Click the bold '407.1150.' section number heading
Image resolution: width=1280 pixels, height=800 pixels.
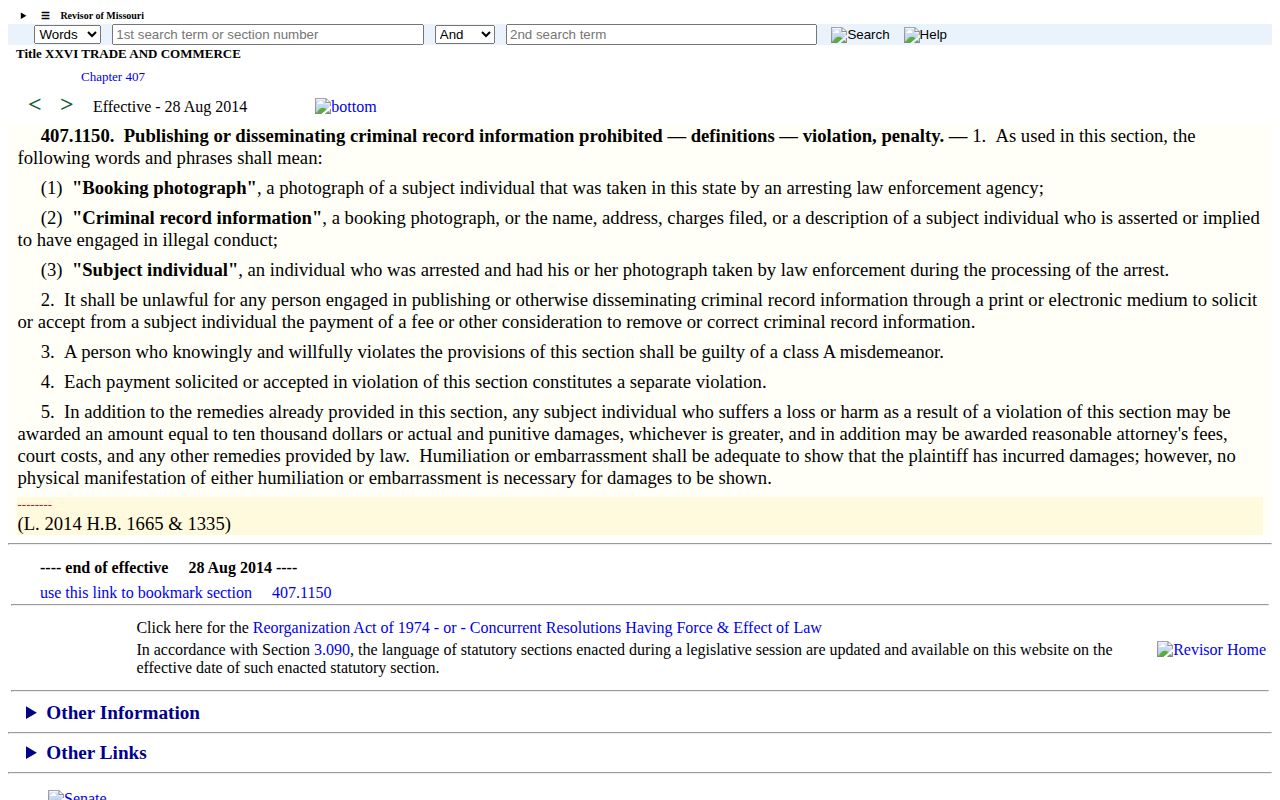tap(77, 136)
